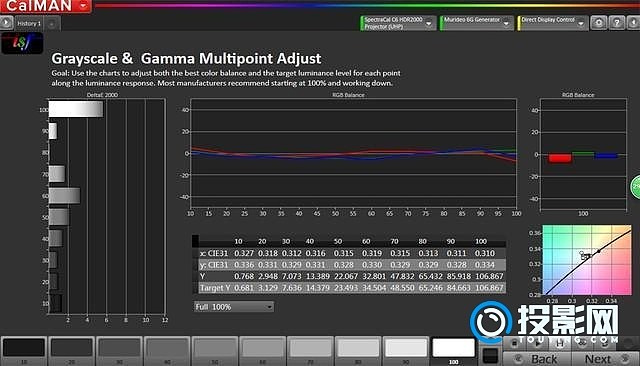Open the settings gear icon
This screenshot has height=366, width=640.
599,23
